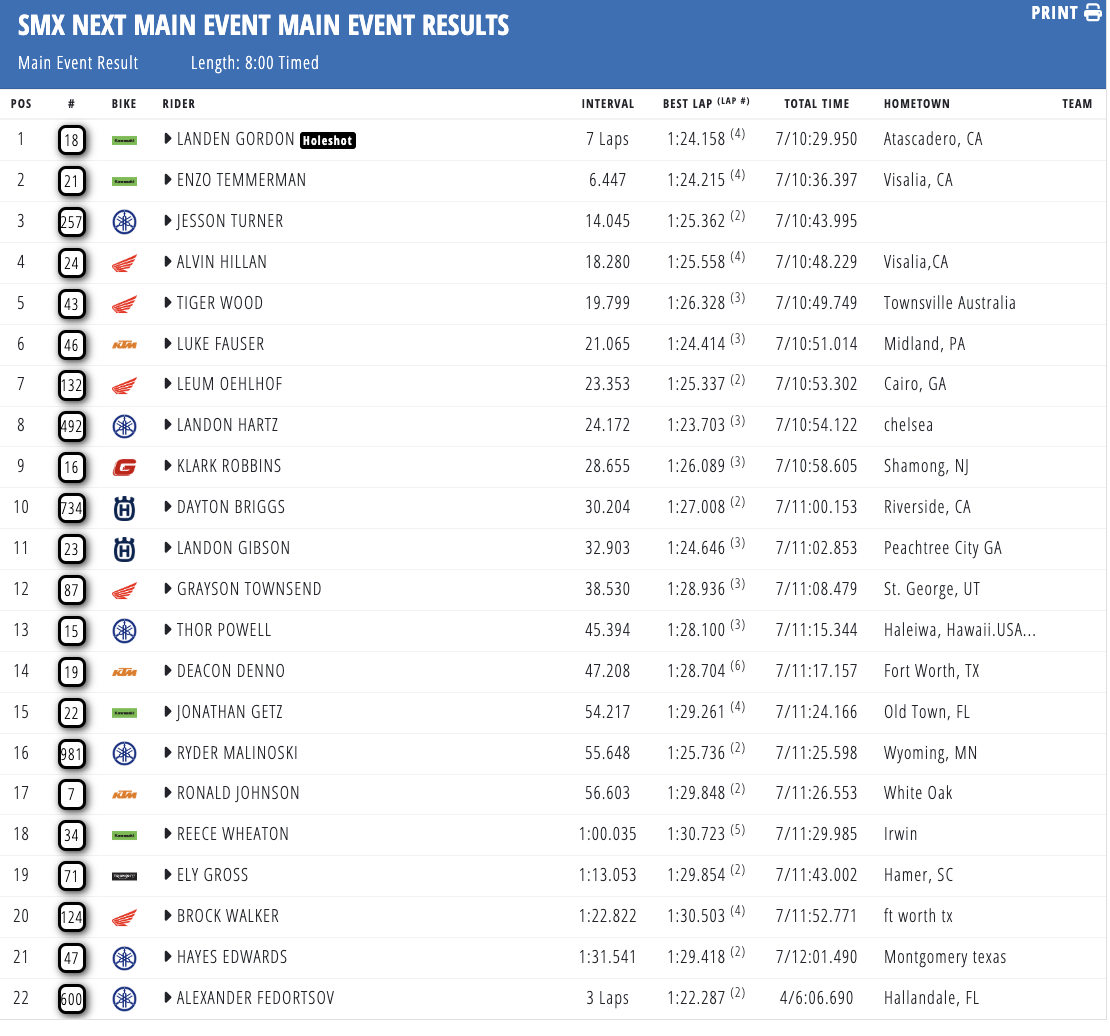1110x1036 pixels.
Task: Expand Tiger Wood's lap details
Action: coord(168,304)
